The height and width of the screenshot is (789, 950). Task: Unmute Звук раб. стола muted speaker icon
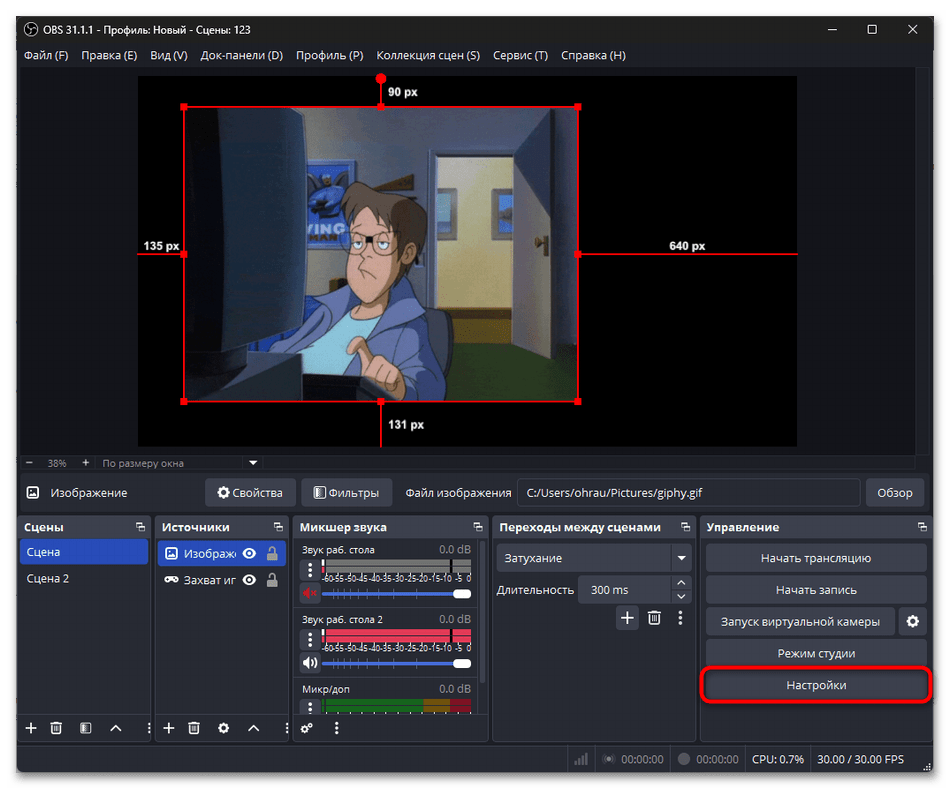click(310, 593)
